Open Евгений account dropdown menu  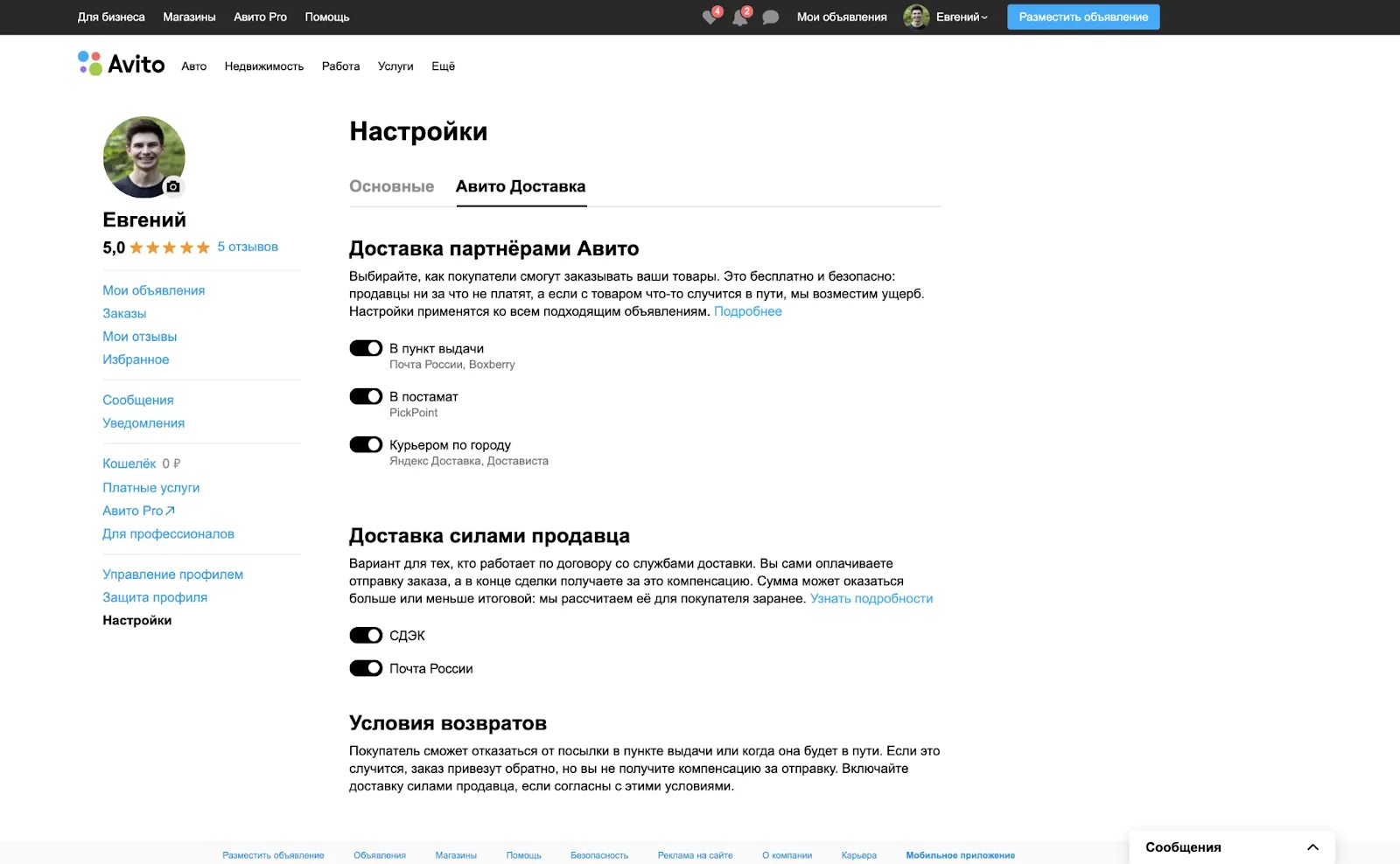click(x=961, y=17)
